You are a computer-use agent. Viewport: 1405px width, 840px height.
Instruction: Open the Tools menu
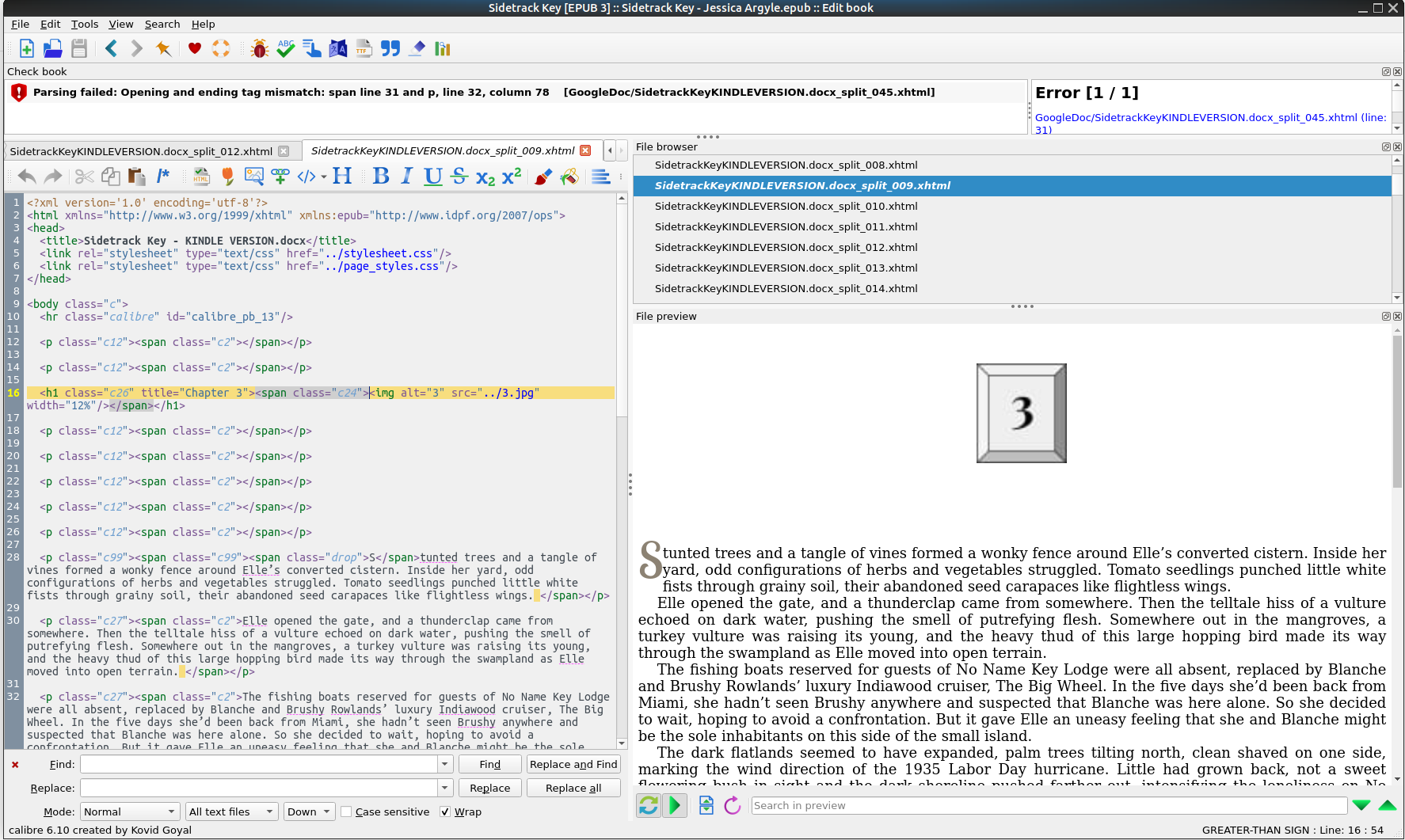click(x=85, y=25)
